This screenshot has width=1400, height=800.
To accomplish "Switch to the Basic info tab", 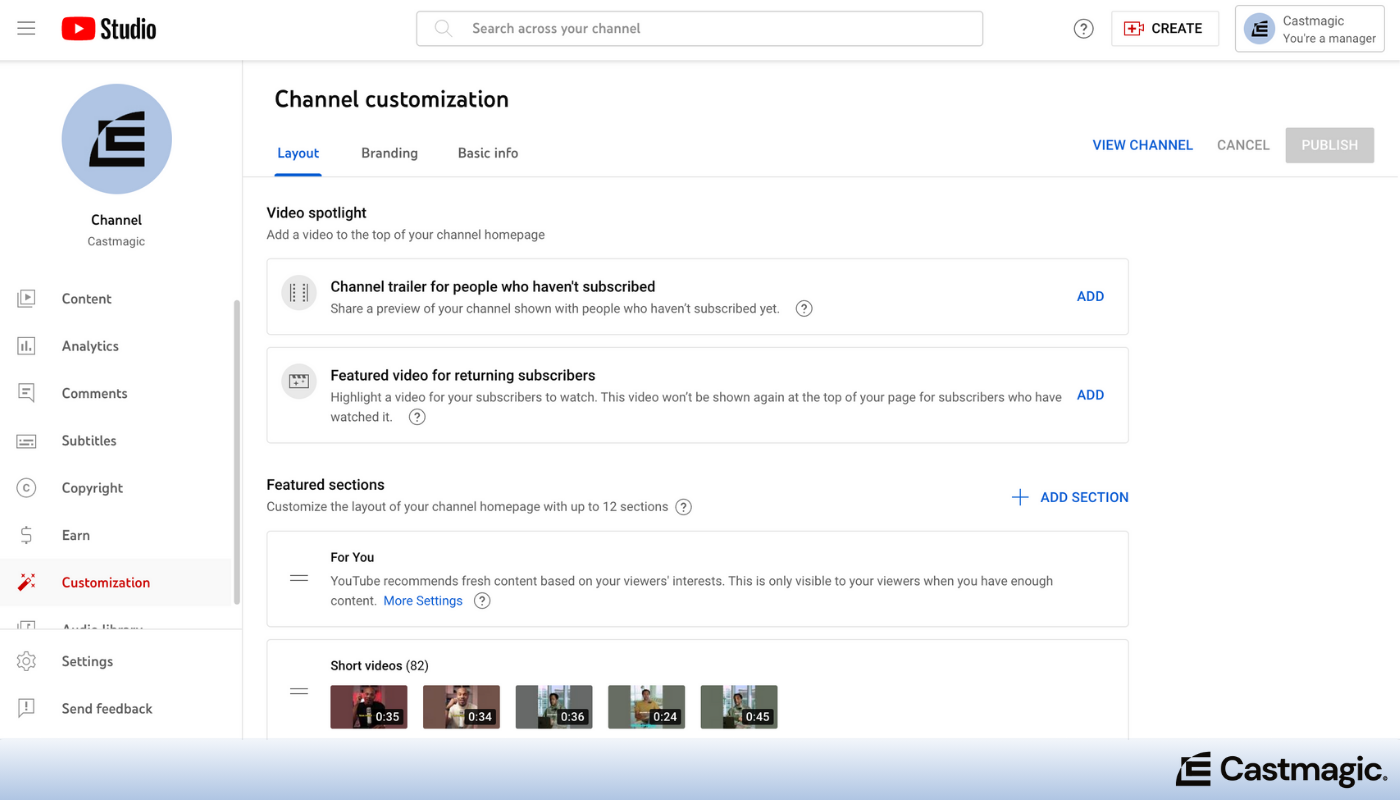I will click(x=488, y=153).
